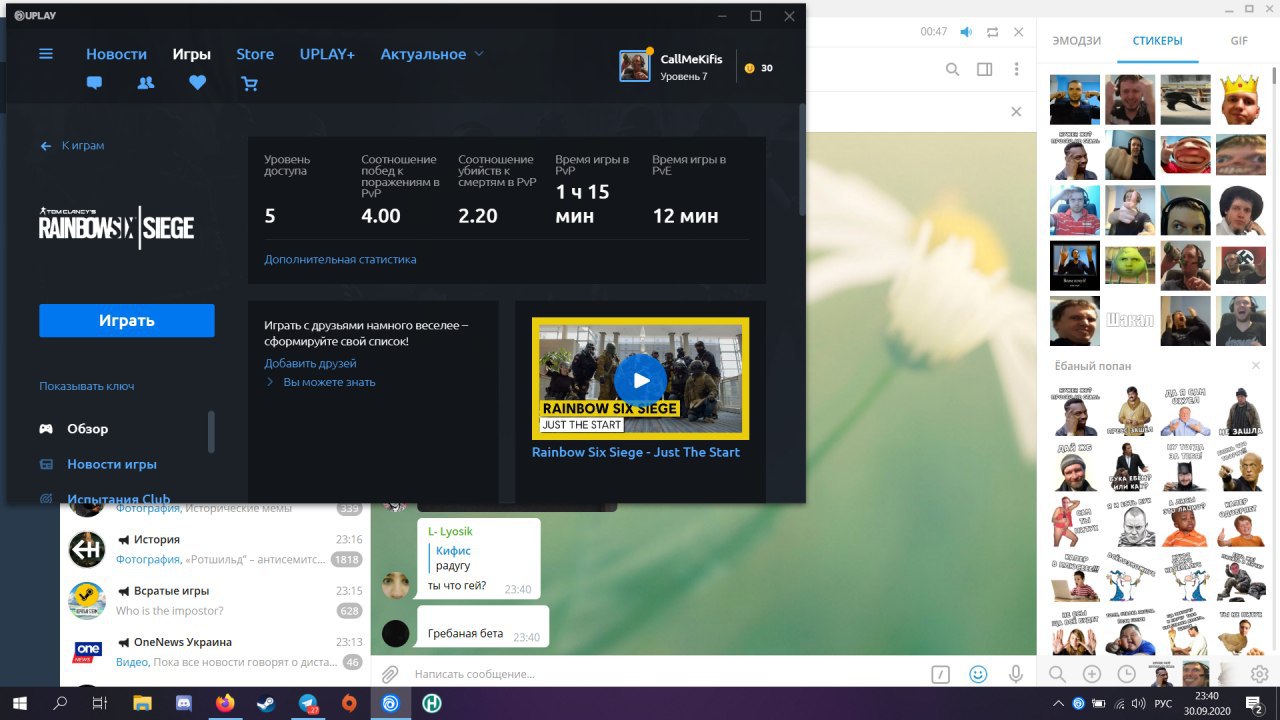Play the Rainbow Six Siege video

point(641,379)
